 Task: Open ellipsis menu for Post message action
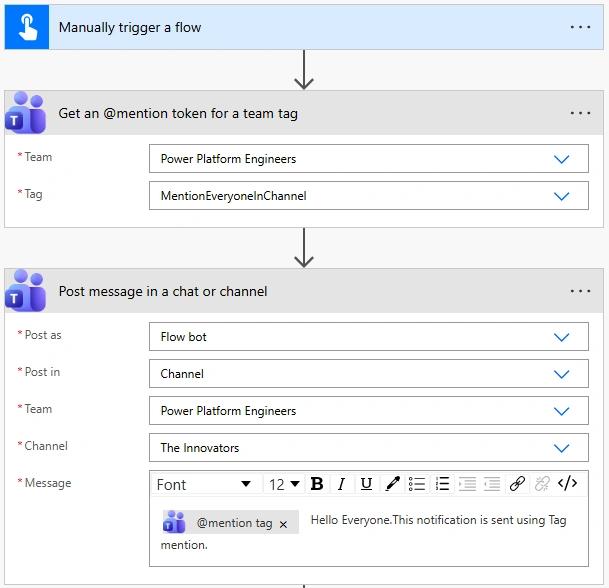[x=580, y=291]
